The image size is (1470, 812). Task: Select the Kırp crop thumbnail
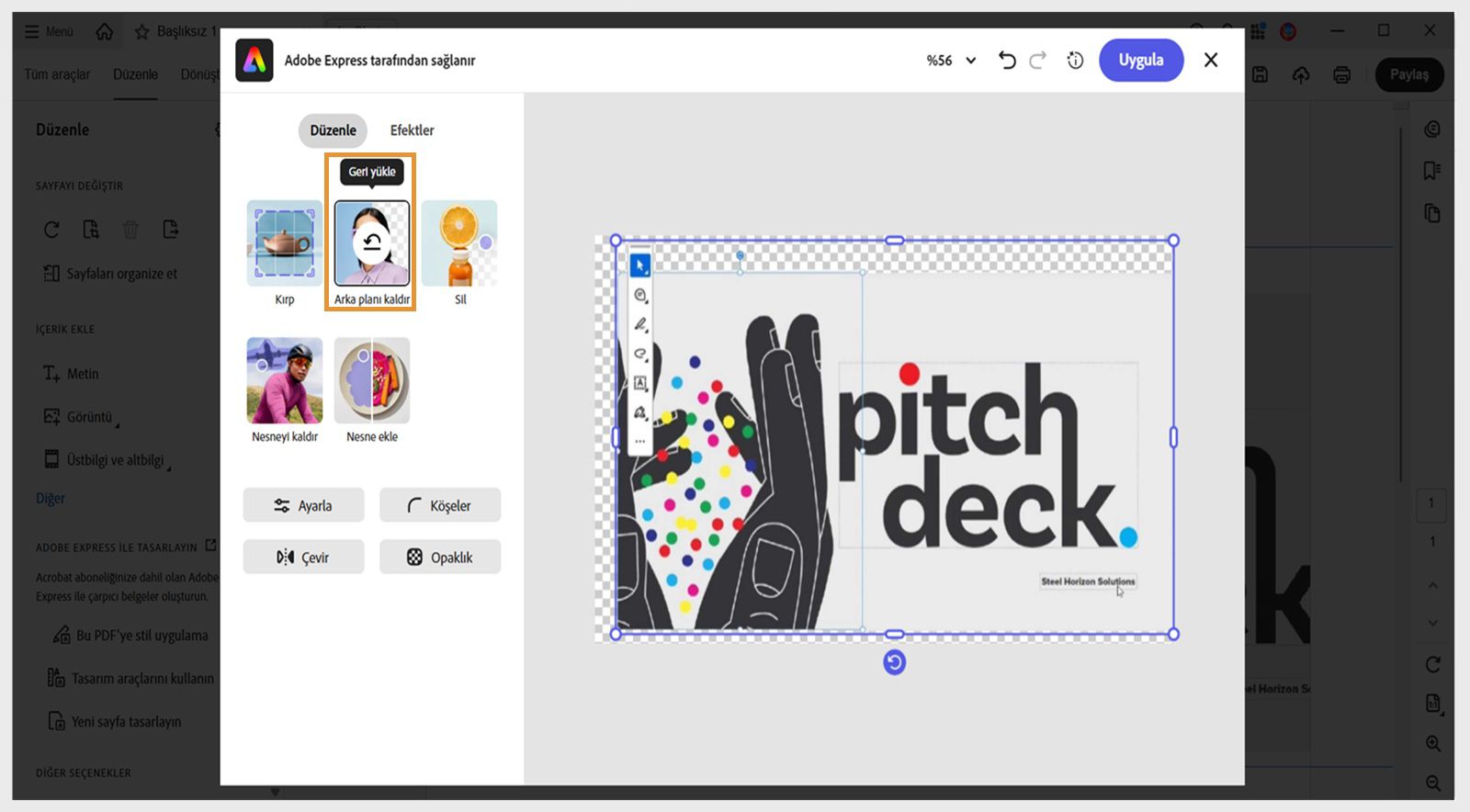click(x=285, y=243)
